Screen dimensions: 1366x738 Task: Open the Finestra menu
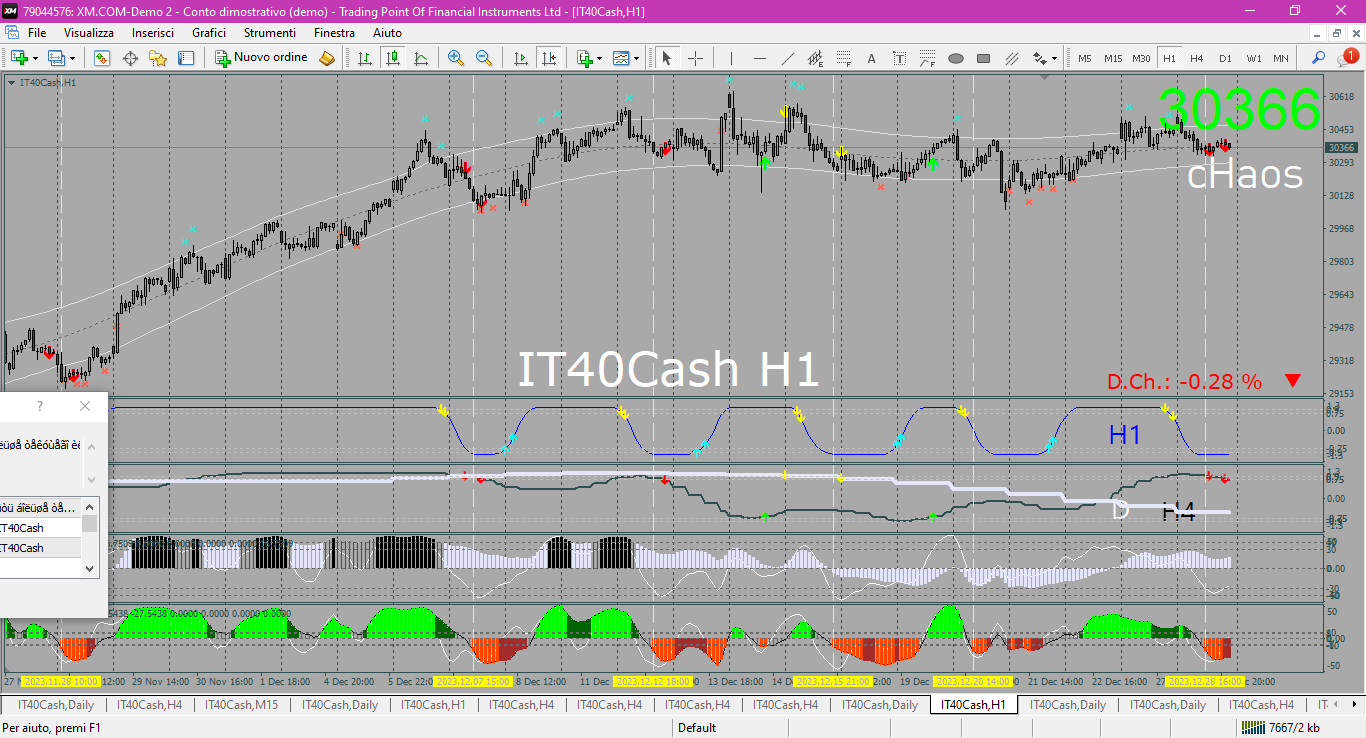(x=334, y=33)
